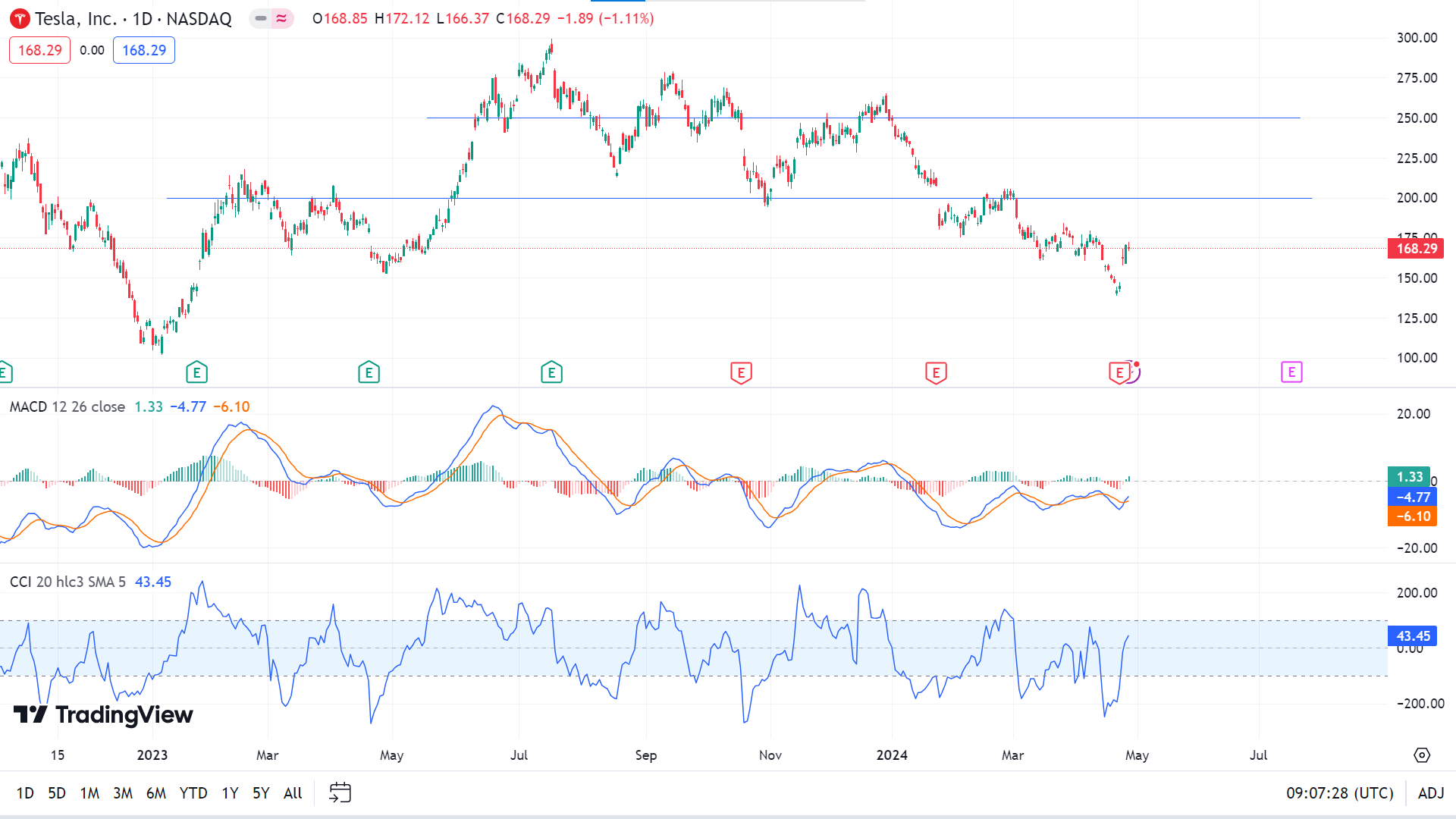Click the Go to date calendar icon

[x=340, y=792]
